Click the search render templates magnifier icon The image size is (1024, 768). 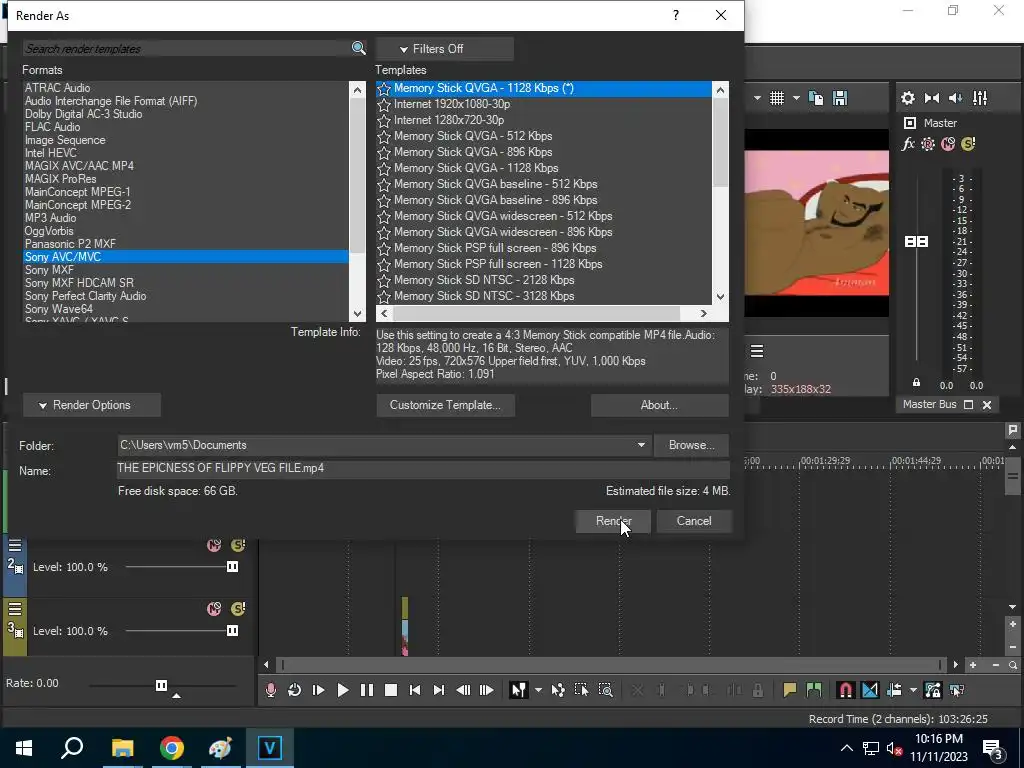358,48
